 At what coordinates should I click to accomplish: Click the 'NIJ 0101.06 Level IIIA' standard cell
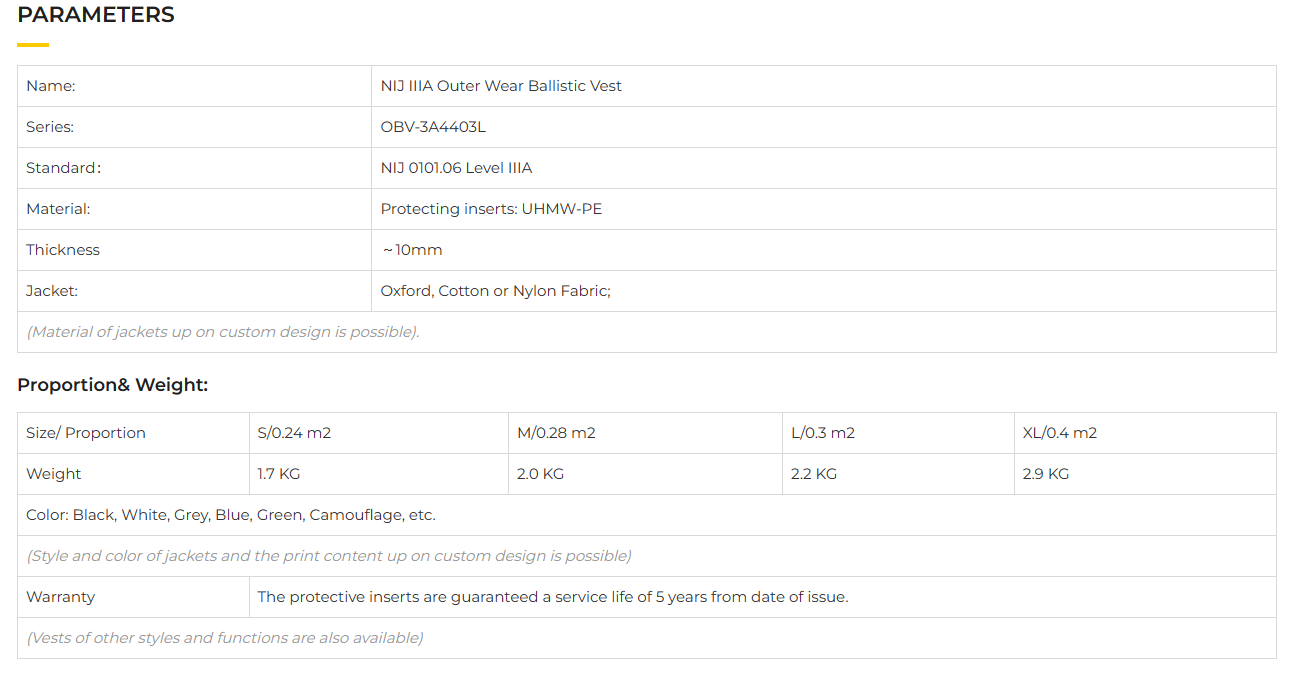(456, 168)
